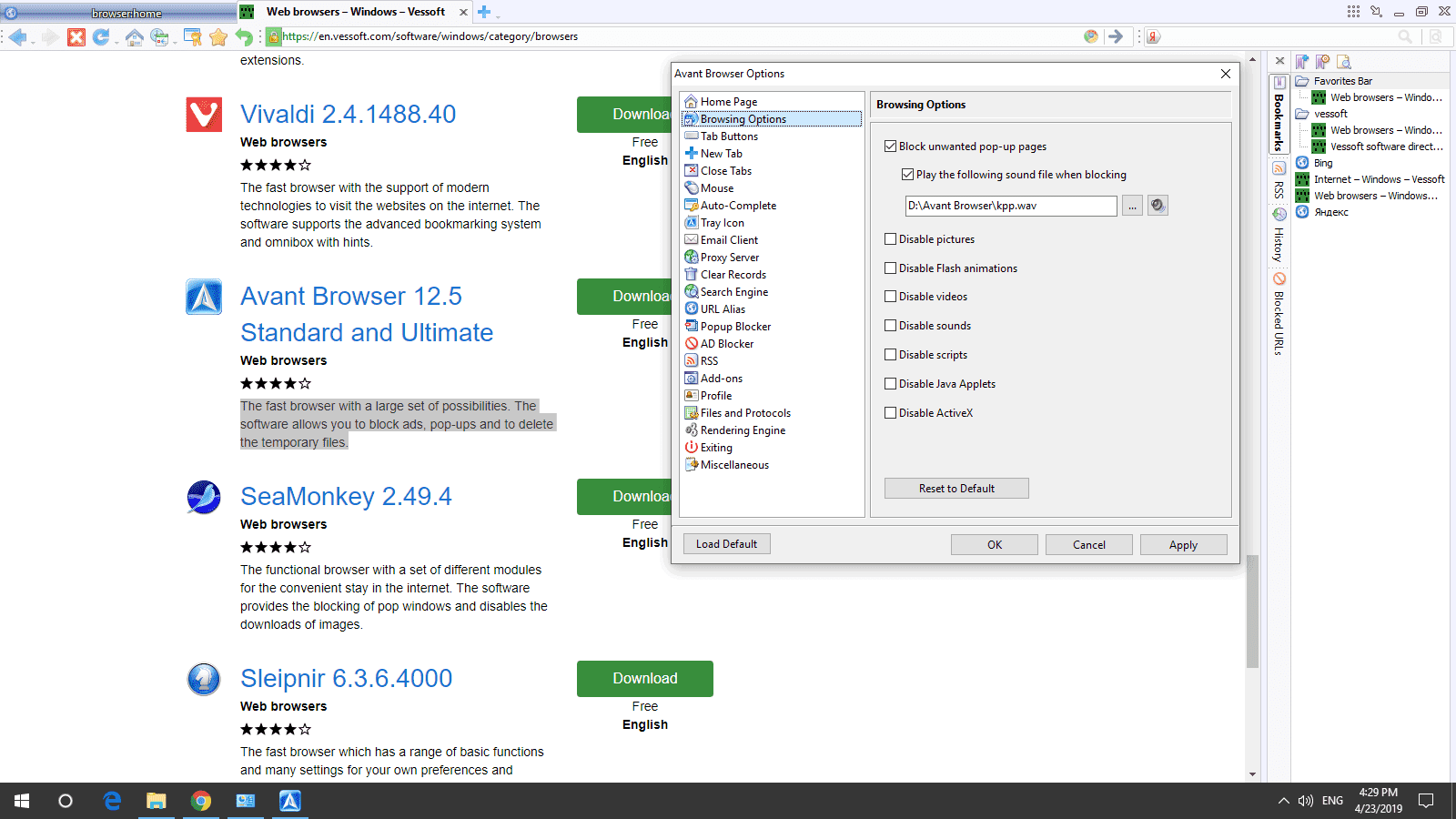Click Cancel in Avant Browser Options

tap(1089, 545)
